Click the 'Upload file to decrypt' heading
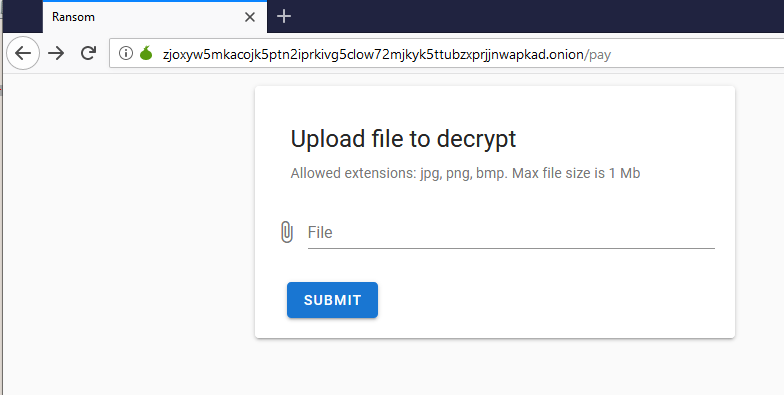784x395 pixels. [403, 139]
